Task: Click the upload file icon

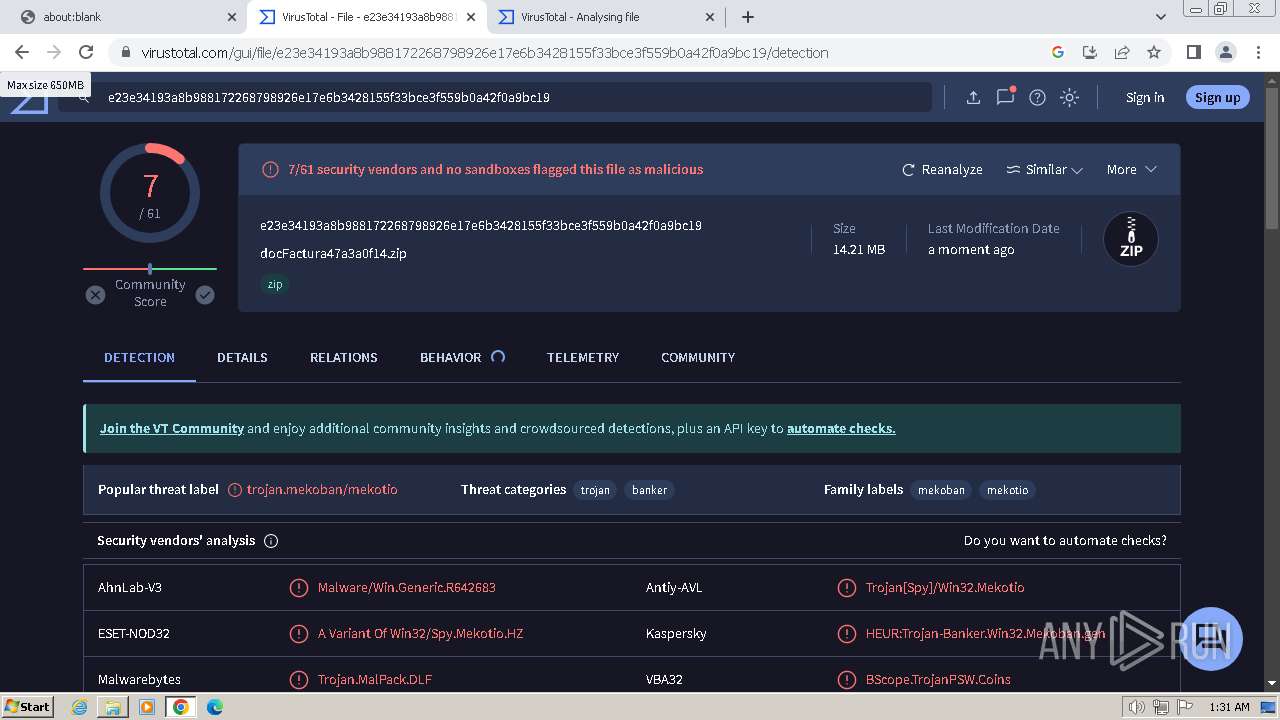Action: [973, 97]
